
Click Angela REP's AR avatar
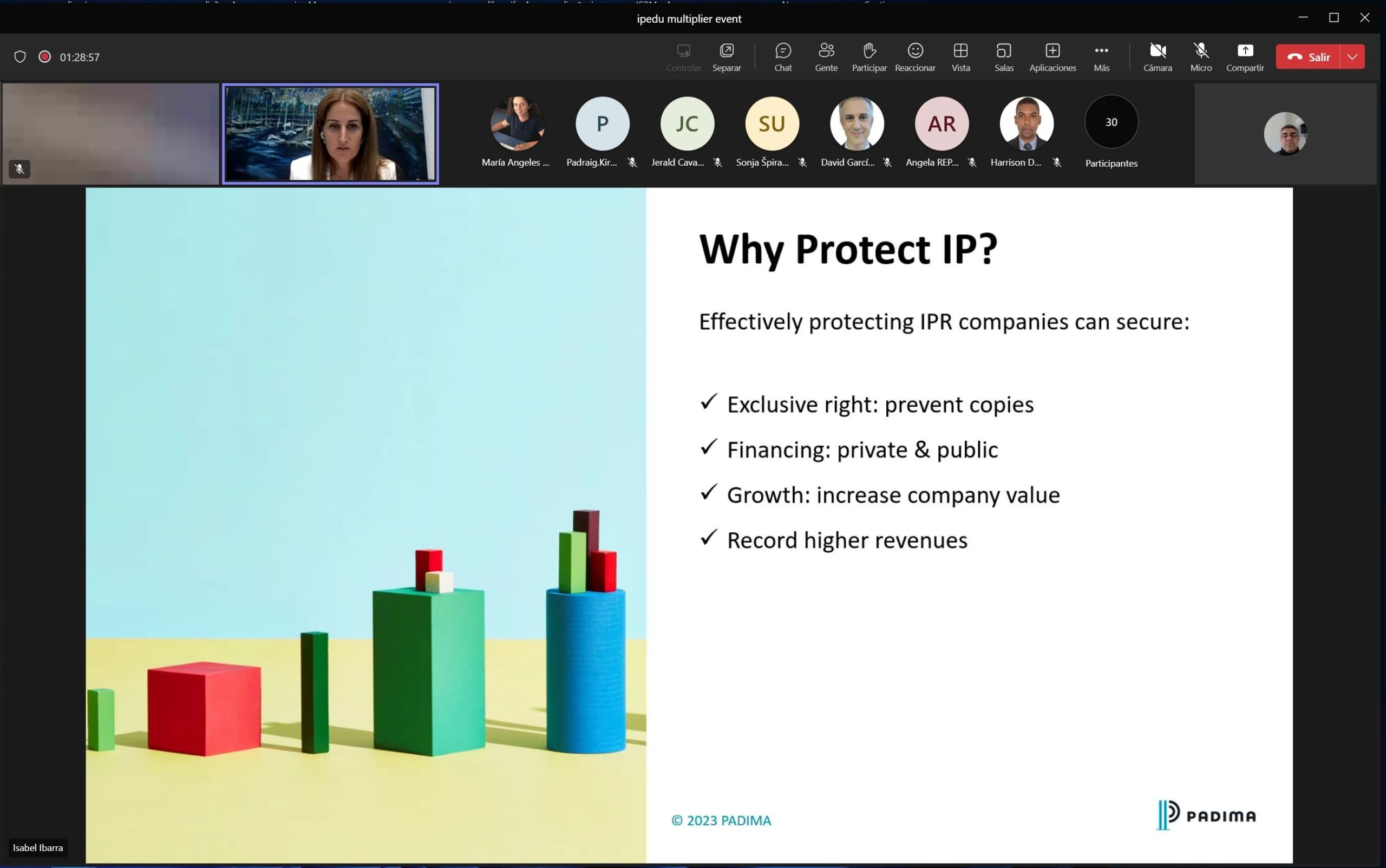click(x=941, y=123)
